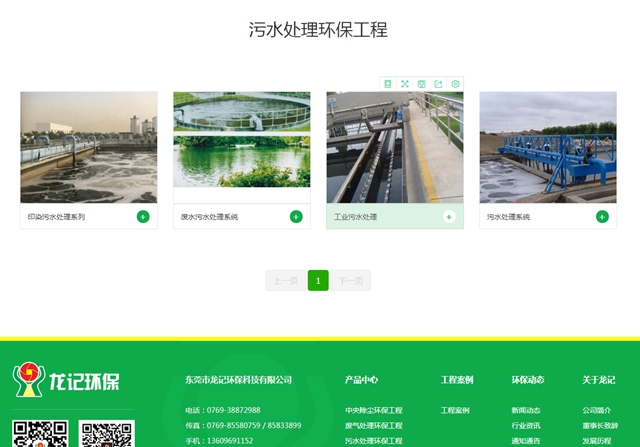Click the first QR code in footer
640x447 pixels.
(x=40, y=434)
